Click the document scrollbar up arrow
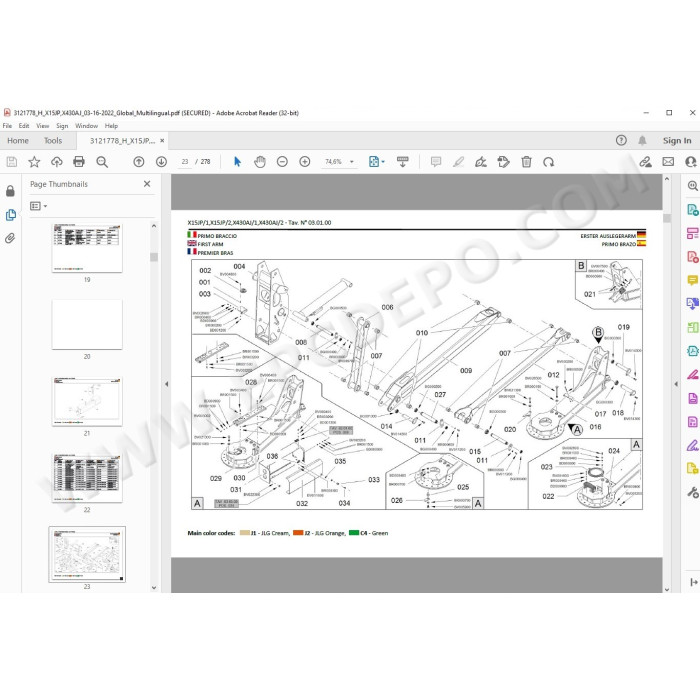 point(667,179)
